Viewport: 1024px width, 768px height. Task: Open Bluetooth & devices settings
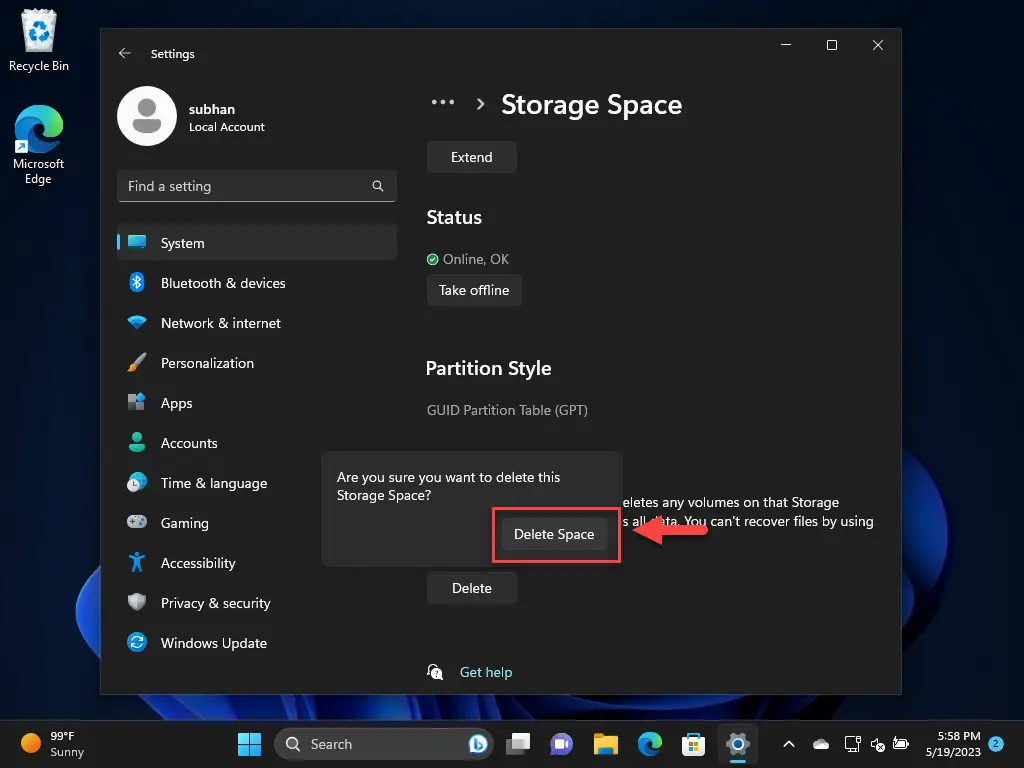[257, 283]
